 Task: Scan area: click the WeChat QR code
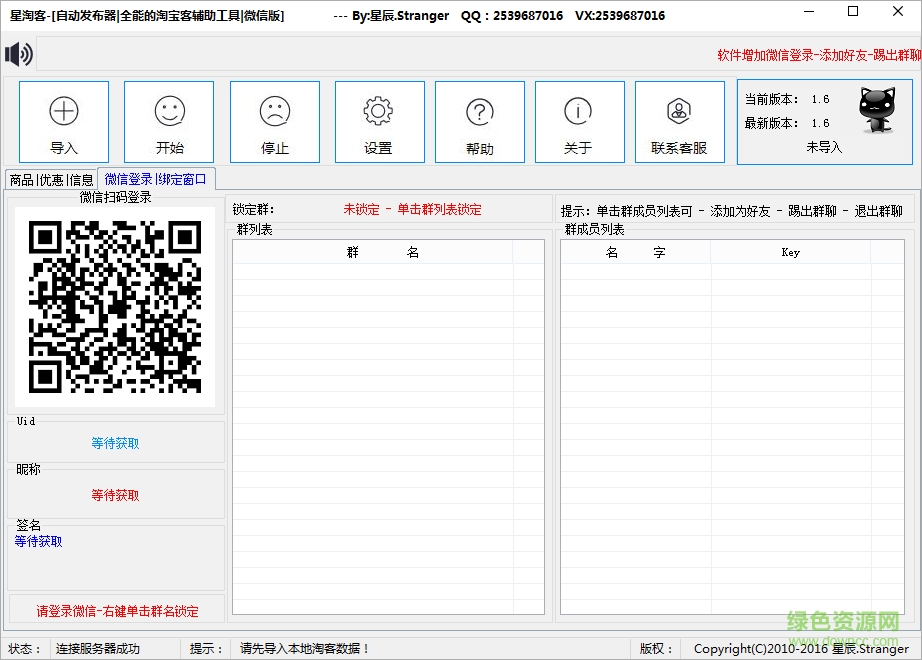coord(116,305)
